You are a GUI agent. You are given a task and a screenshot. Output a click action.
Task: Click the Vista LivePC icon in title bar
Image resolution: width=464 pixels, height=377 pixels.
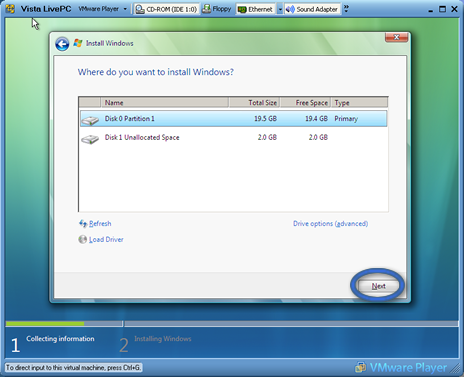[10, 9]
